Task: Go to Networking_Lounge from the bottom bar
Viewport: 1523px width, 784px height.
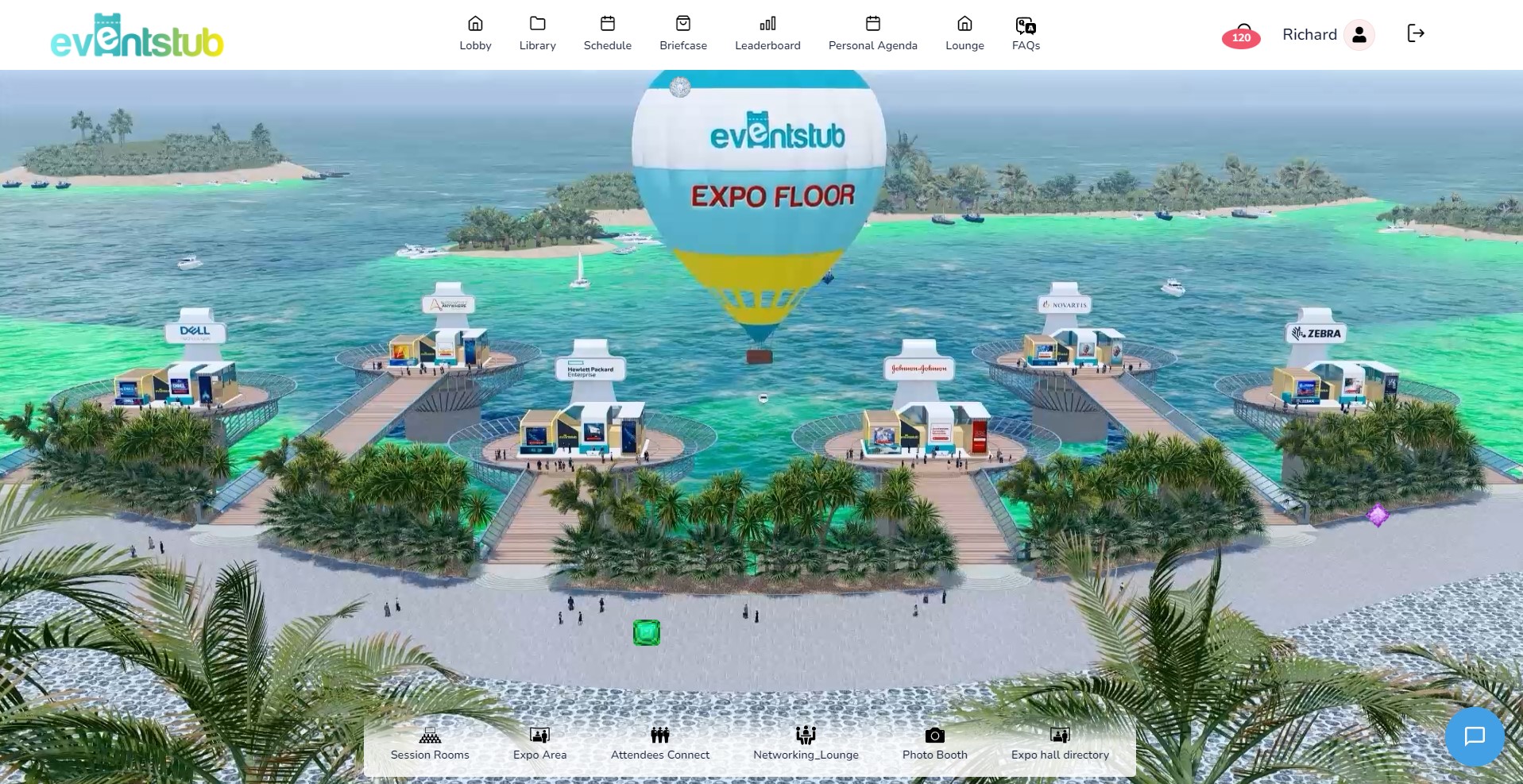Action: pos(806,744)
